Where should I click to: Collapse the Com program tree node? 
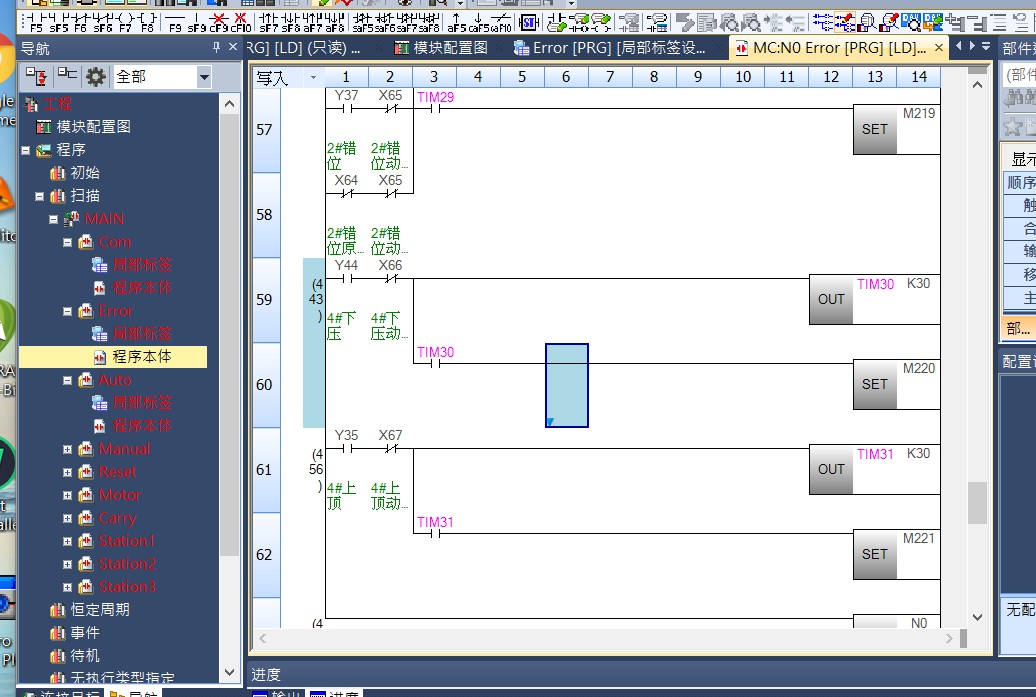click(68, 242)
